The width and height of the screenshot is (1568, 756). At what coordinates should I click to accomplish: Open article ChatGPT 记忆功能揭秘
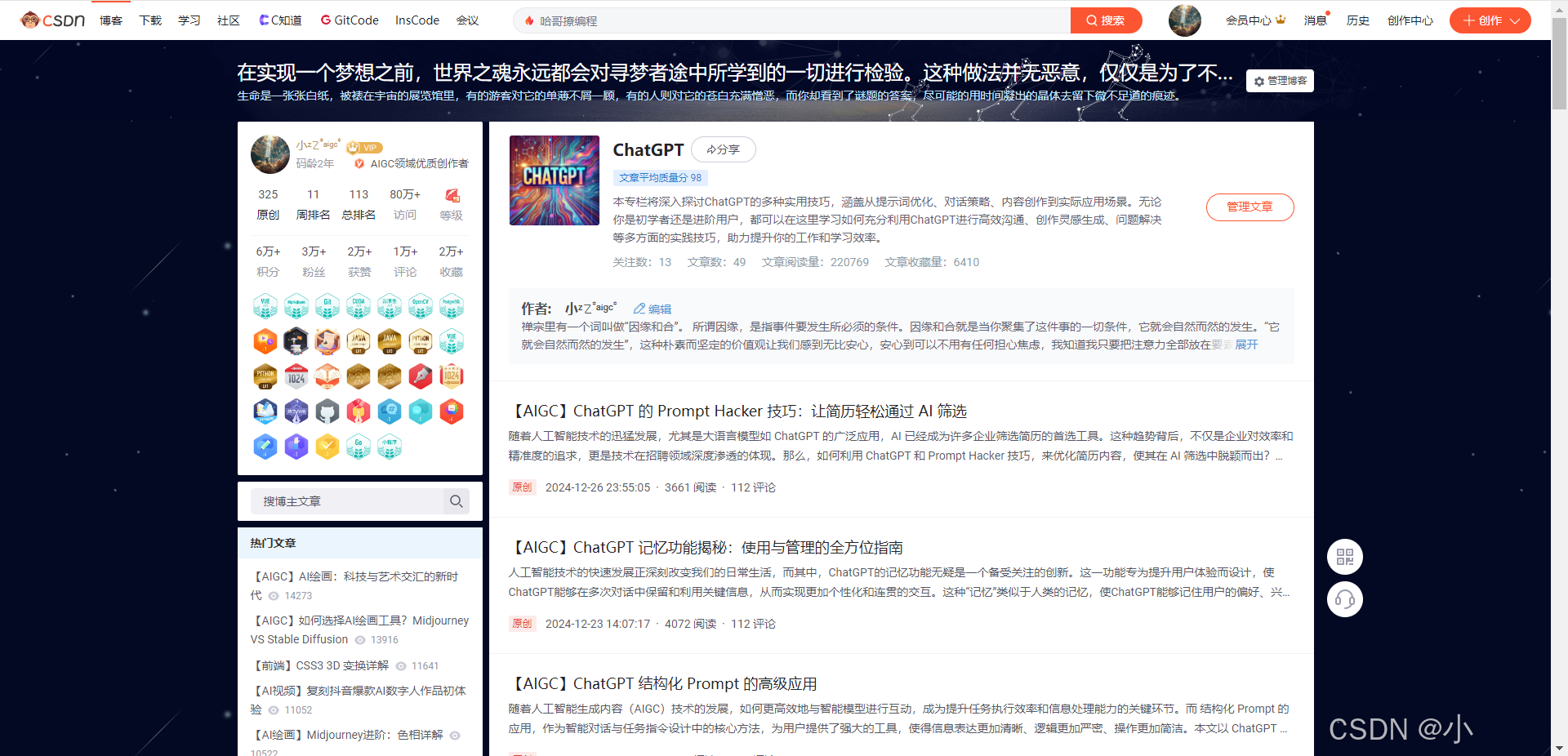706,547
